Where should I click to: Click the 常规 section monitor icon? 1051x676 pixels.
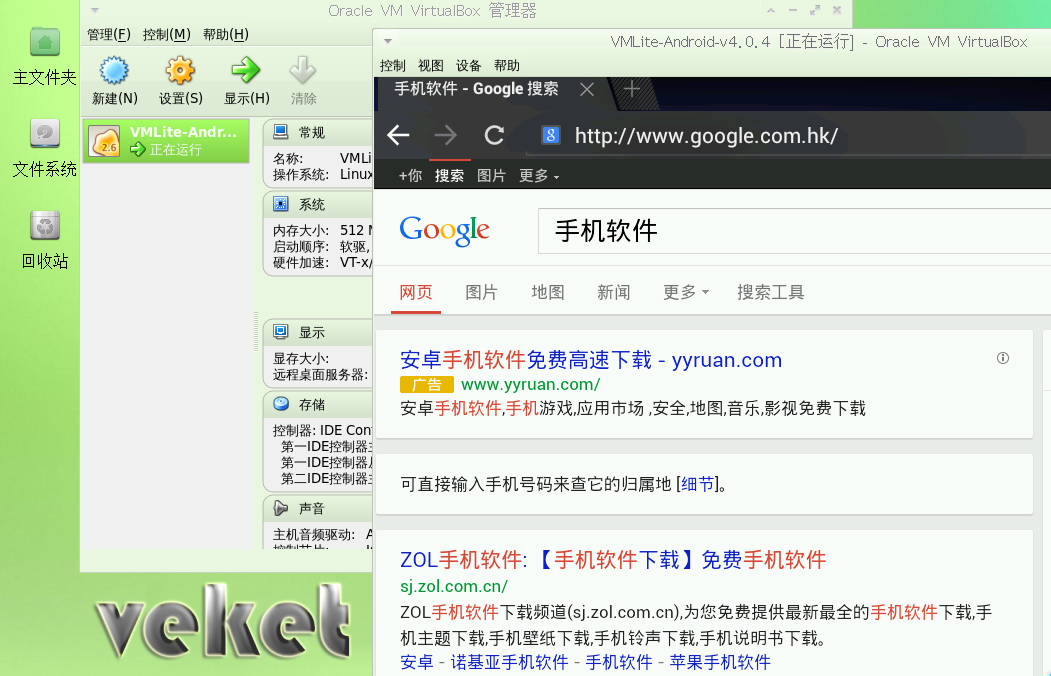coord(281,131)
